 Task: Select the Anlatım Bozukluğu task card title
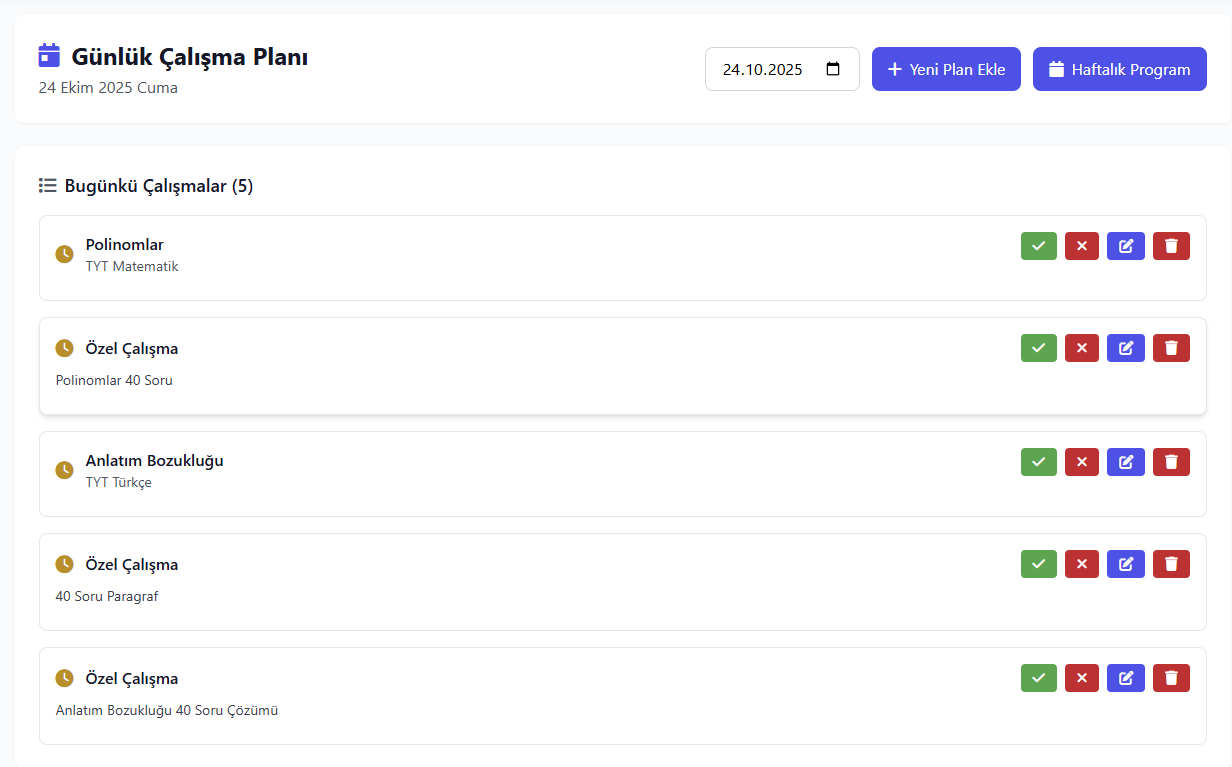click(154, 461)
